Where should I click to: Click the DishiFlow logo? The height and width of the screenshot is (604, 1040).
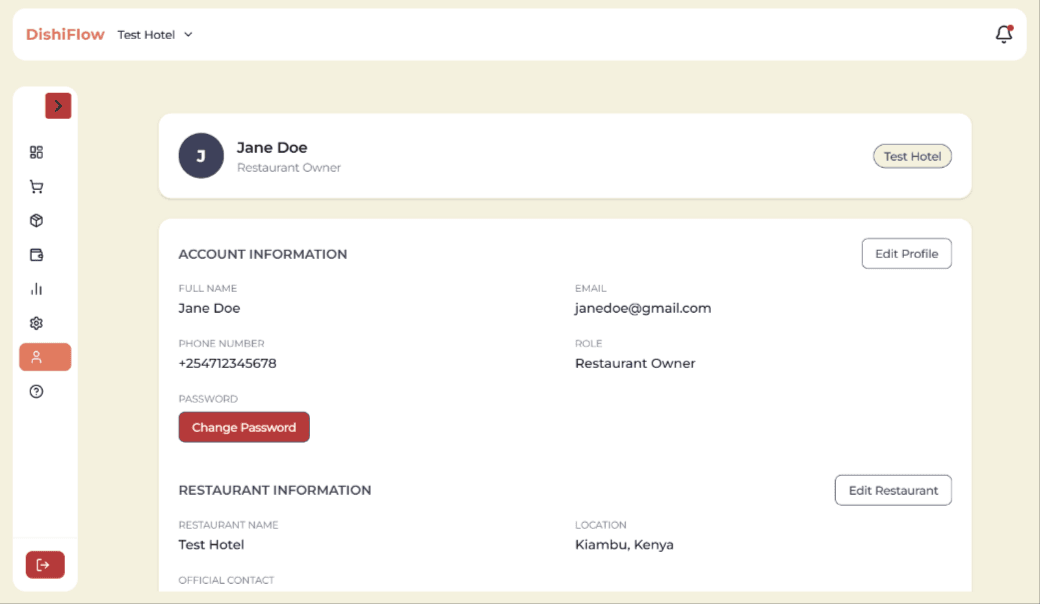[65, 35]
